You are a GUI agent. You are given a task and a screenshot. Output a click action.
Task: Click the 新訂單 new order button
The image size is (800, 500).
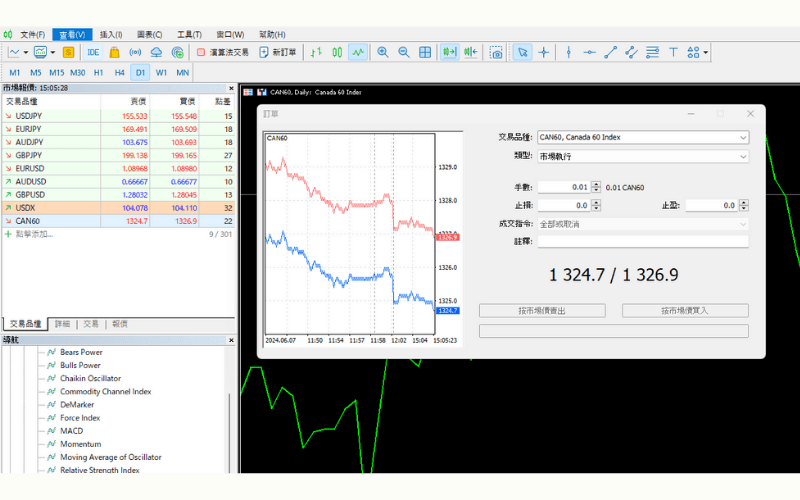click(278, 52)
